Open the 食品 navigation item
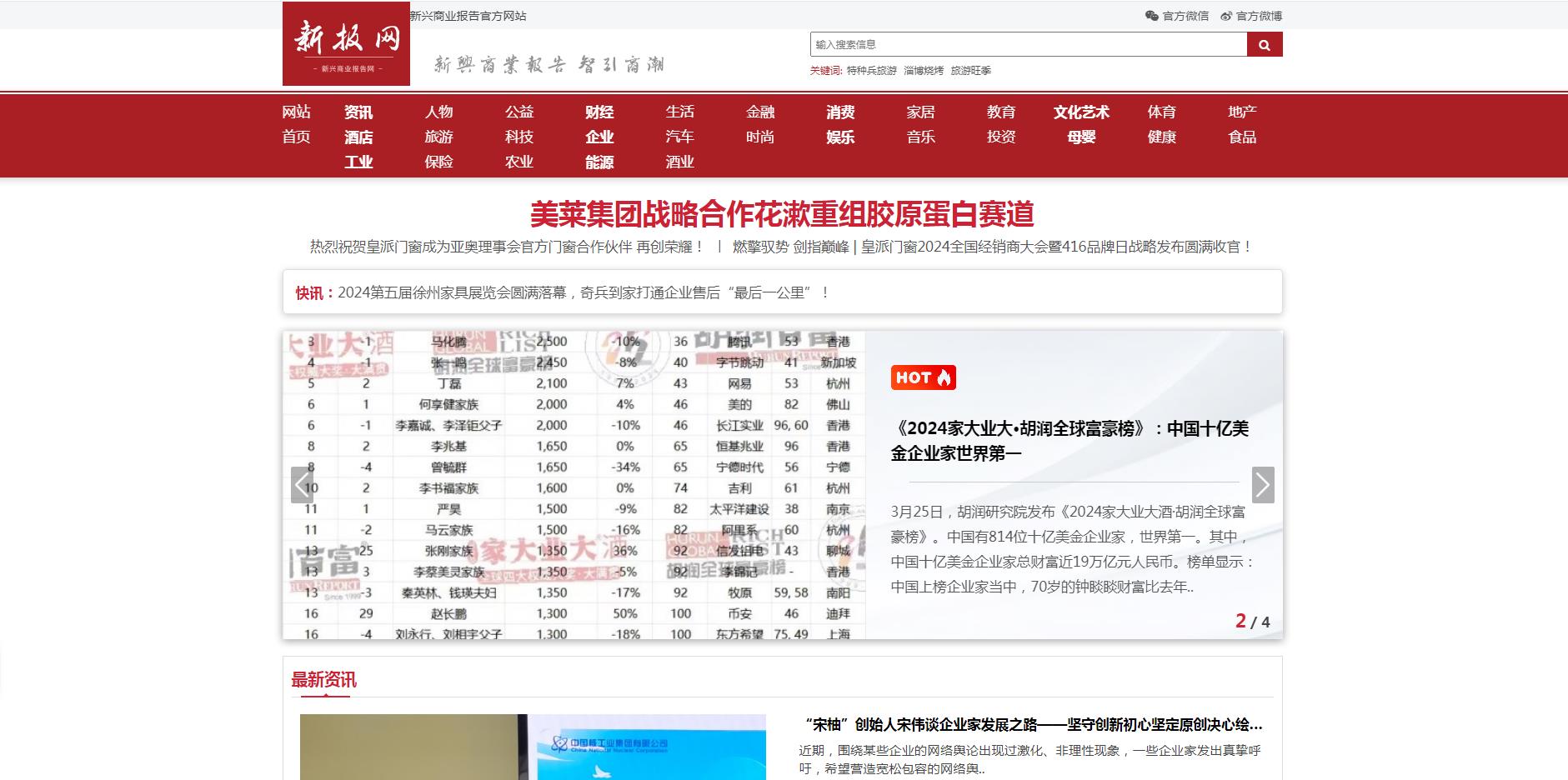The height and width of the screenshot is (780, 1568). 1242,137
